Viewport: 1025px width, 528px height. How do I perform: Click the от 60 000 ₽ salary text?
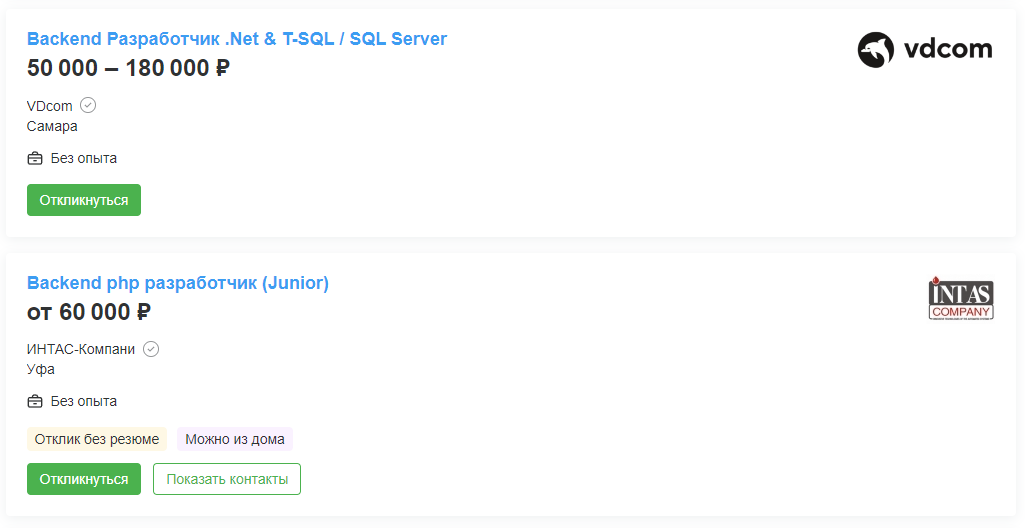[89, 312]
